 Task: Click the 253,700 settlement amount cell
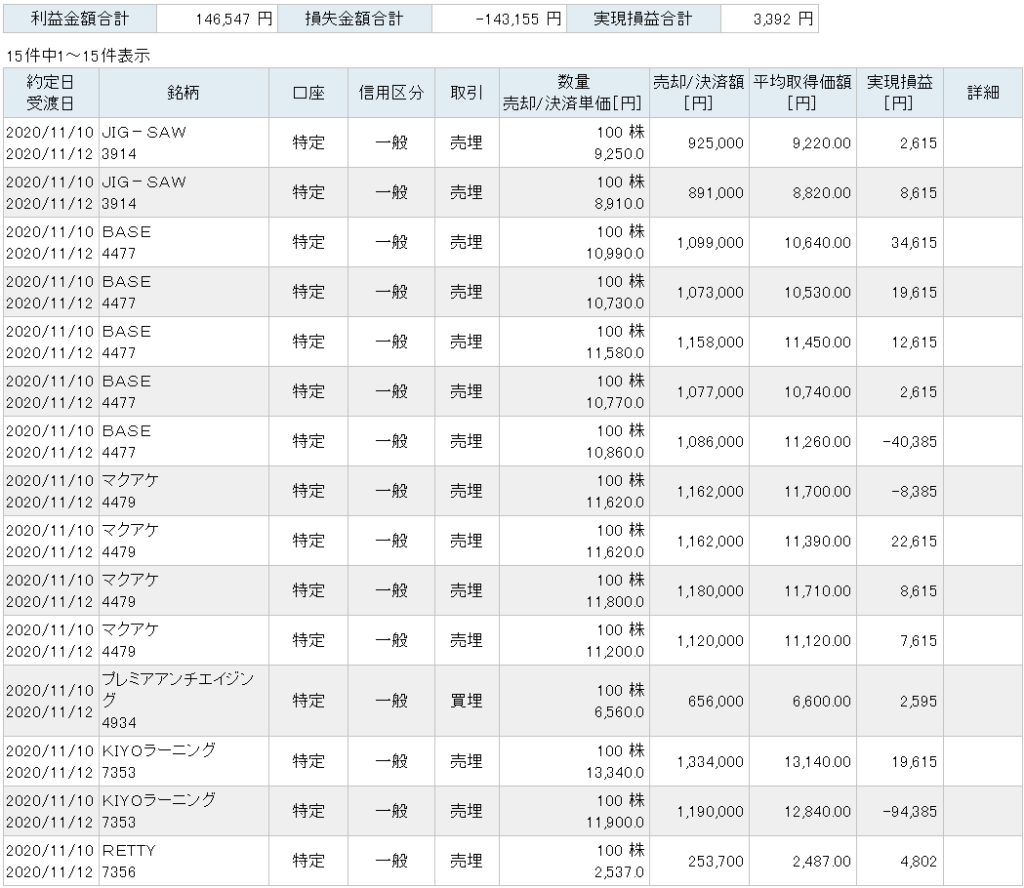point(699,861)
